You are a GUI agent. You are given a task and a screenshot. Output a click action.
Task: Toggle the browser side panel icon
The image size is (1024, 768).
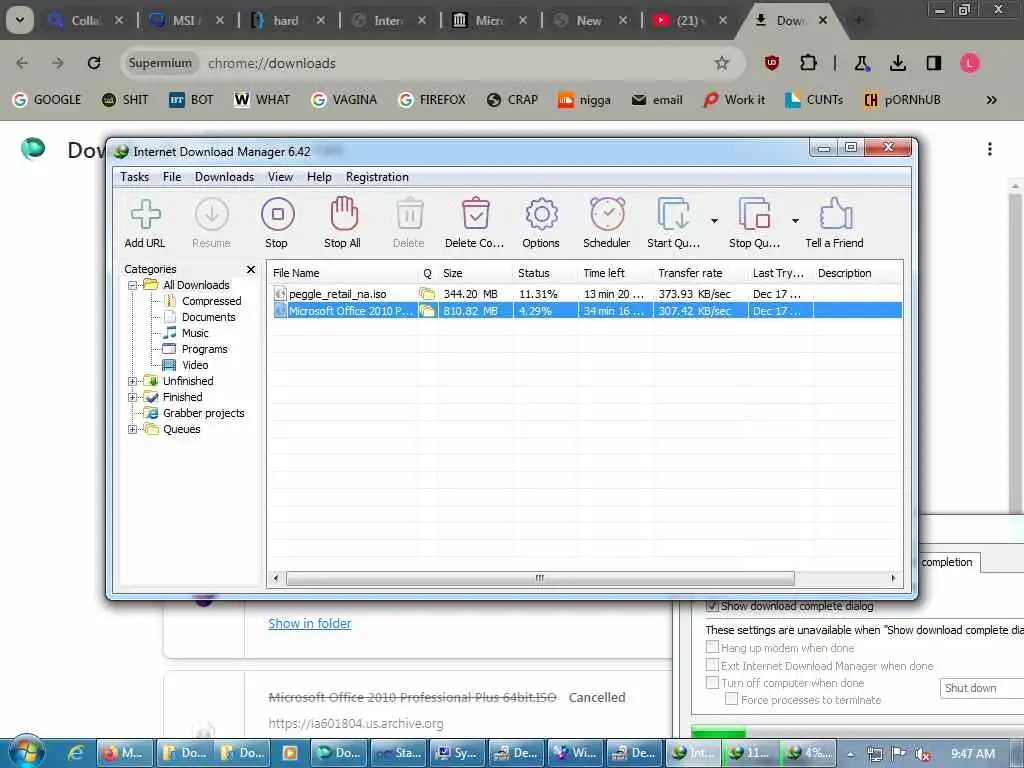pos(934,63)
